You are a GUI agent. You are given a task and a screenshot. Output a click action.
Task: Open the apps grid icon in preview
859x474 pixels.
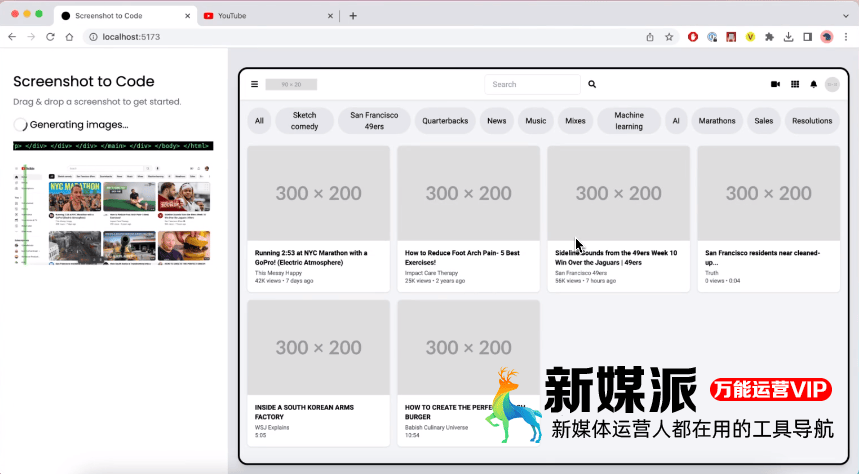point(795,84)
